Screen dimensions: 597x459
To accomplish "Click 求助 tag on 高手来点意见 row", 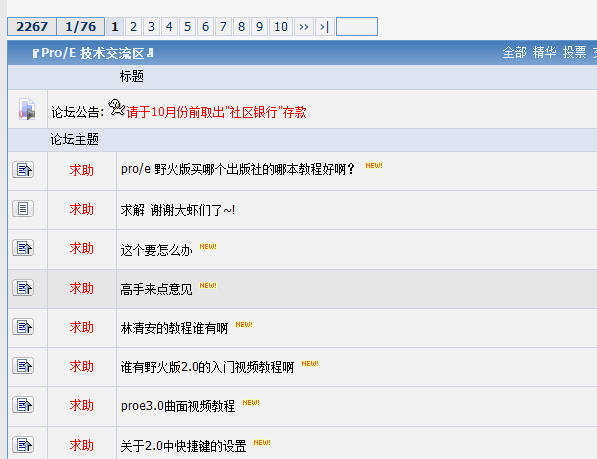I will click(81, 288).
